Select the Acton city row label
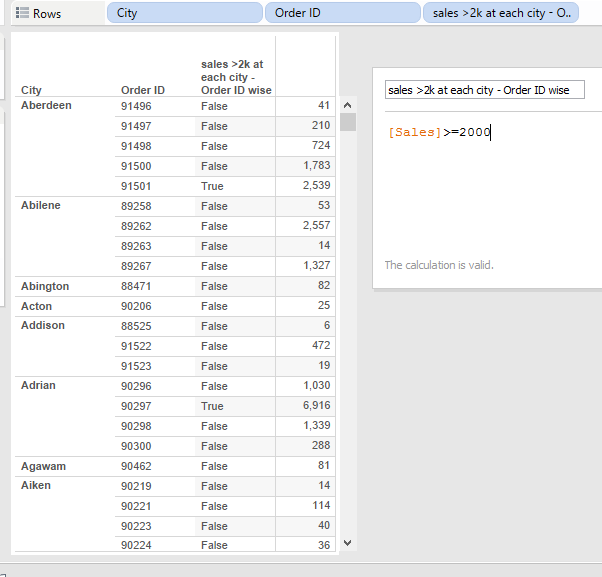Screen dimensions: 602x577 pos(36,306)
